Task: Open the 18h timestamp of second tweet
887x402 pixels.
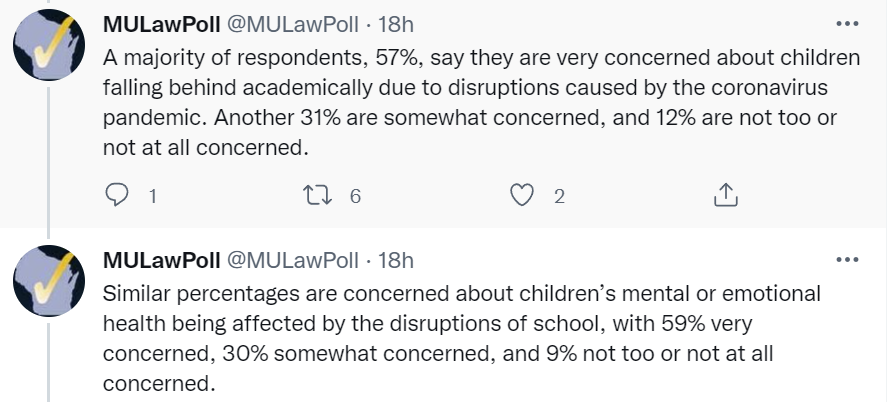Action: [395, 260]
